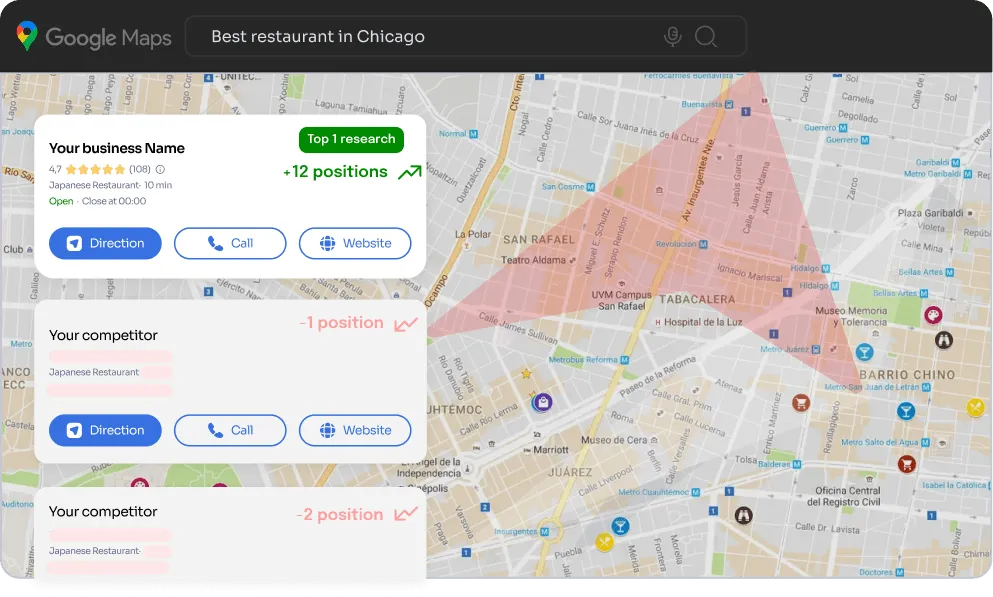Click the Your business Name title

point(117,148)
